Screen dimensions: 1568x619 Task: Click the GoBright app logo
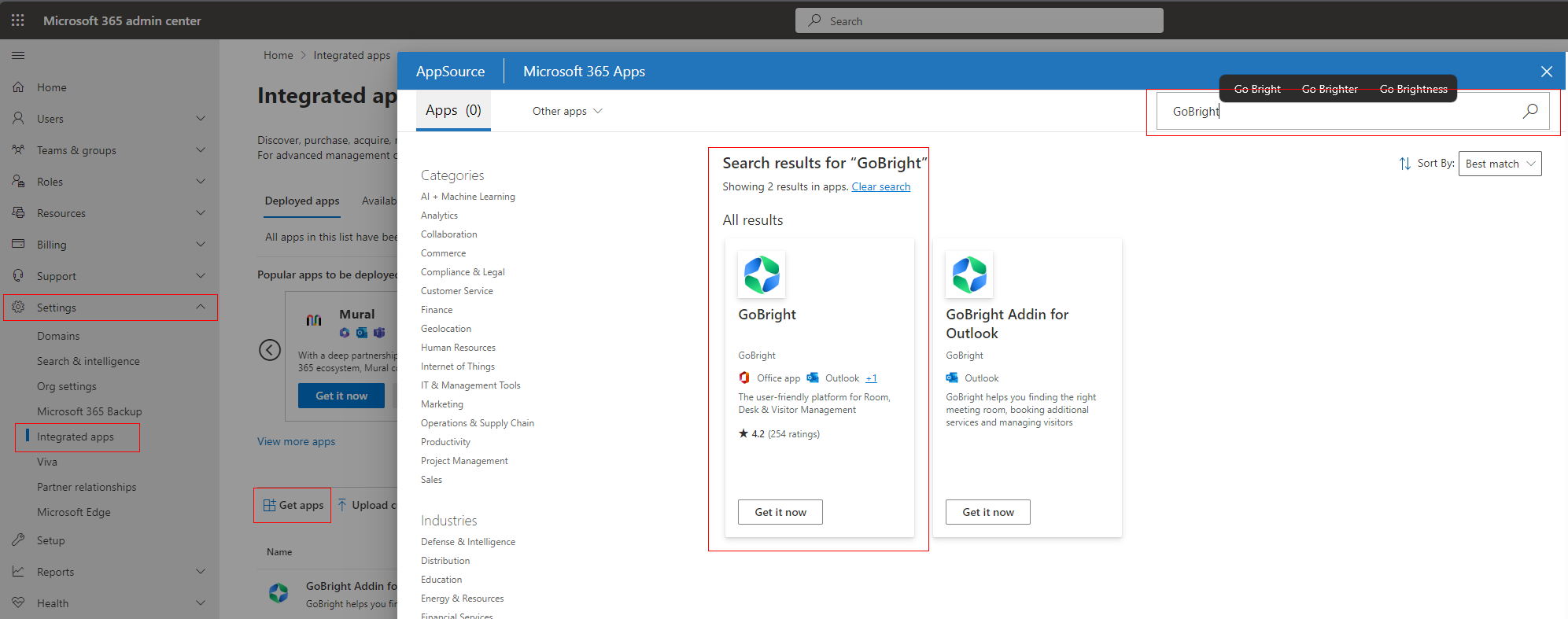761,274
